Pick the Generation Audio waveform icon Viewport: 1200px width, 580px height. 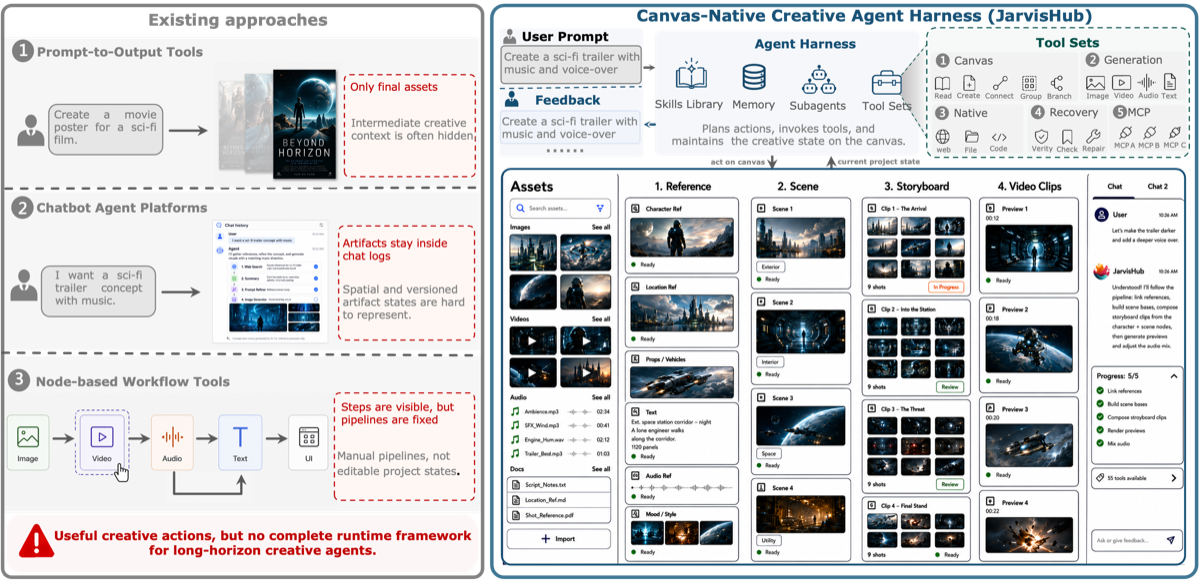[x=1148, y=83]
